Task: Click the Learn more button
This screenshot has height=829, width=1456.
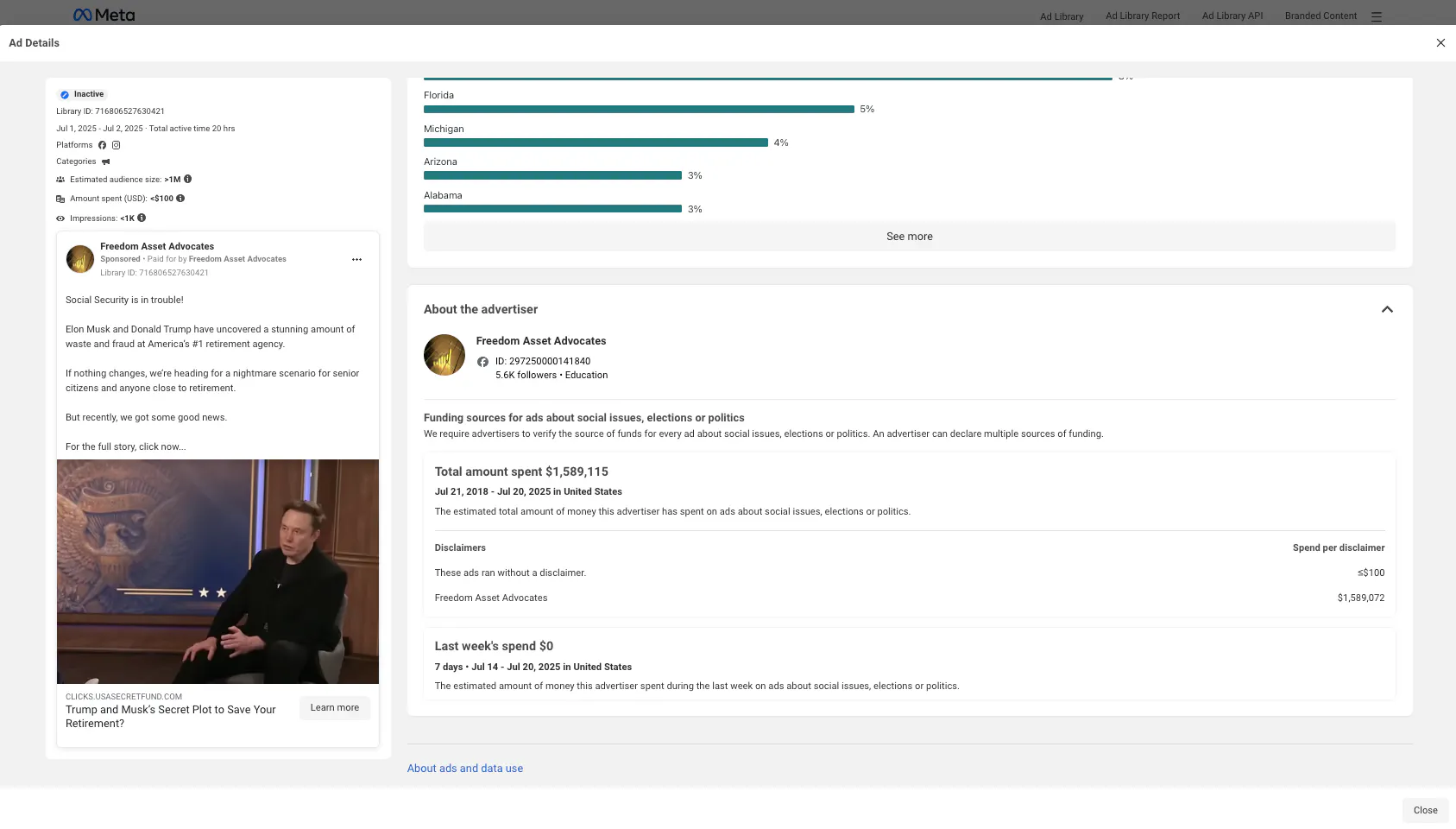Action: [335, 708]
